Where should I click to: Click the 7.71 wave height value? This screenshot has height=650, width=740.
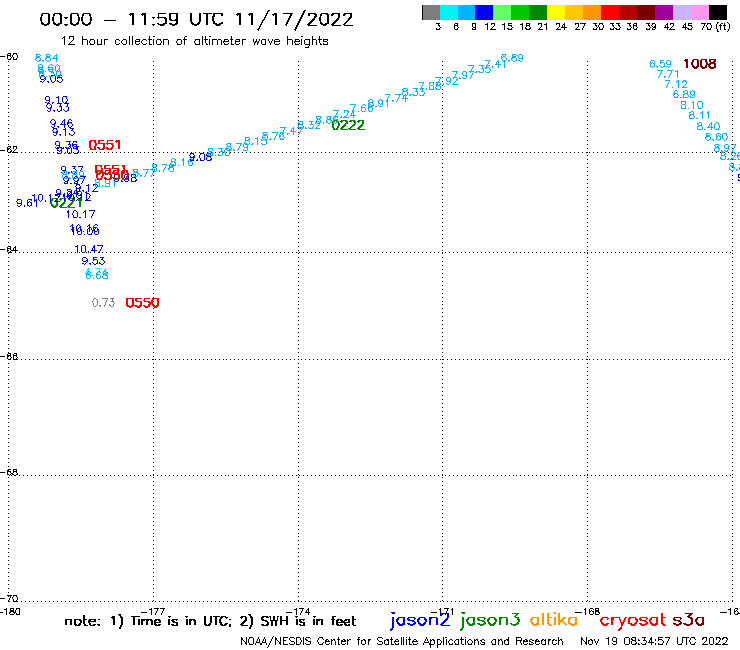[668, 74]
